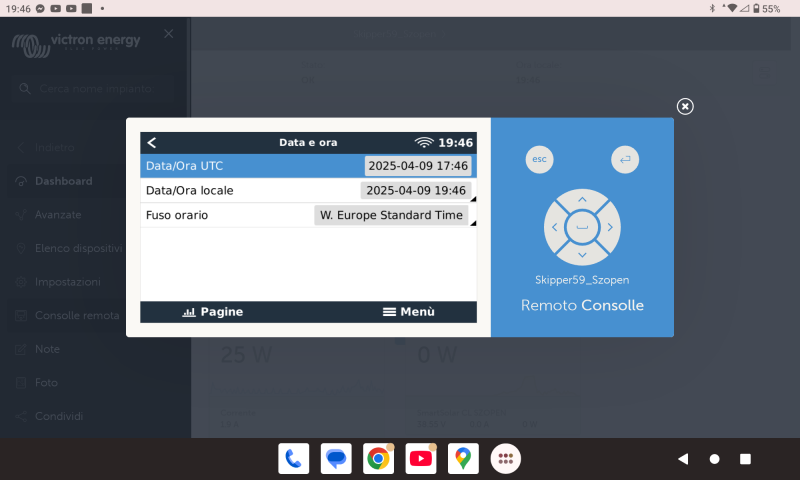Click the up arrow on the D-pad

point(582,199)
